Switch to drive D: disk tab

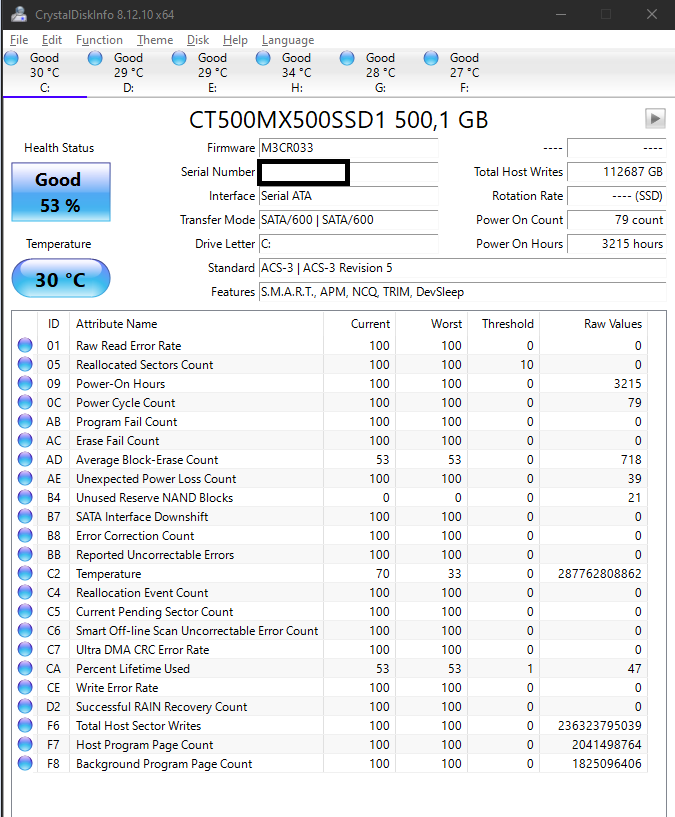[x=128, y=72]
